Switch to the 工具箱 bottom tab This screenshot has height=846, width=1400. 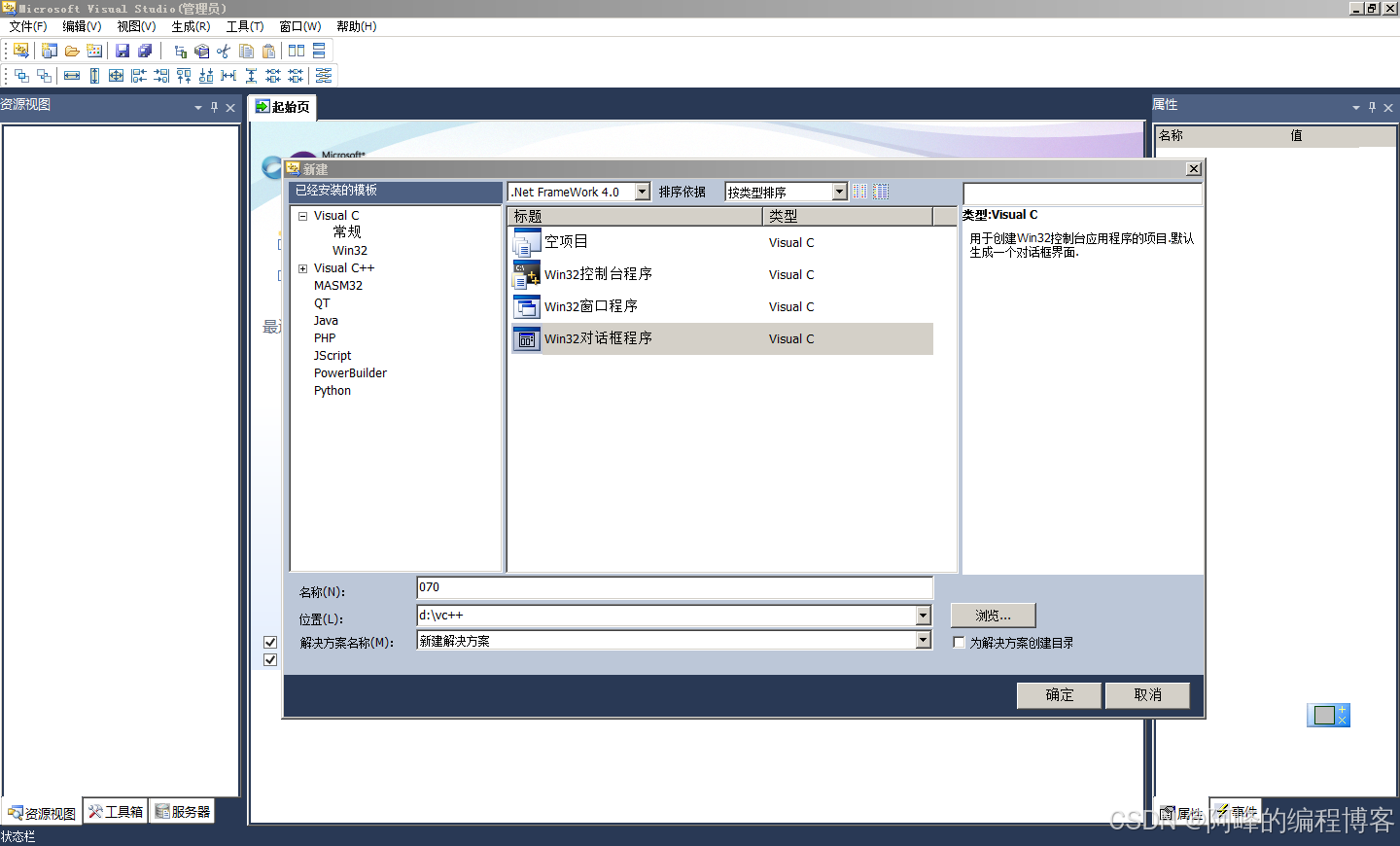click(116, 812)
